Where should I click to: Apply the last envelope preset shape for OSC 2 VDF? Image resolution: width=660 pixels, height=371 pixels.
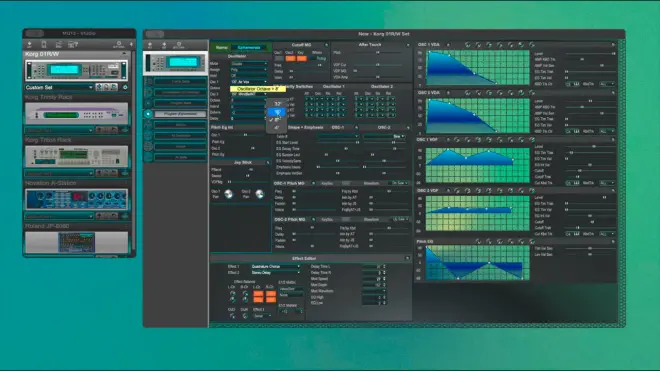tap(532, 191)
